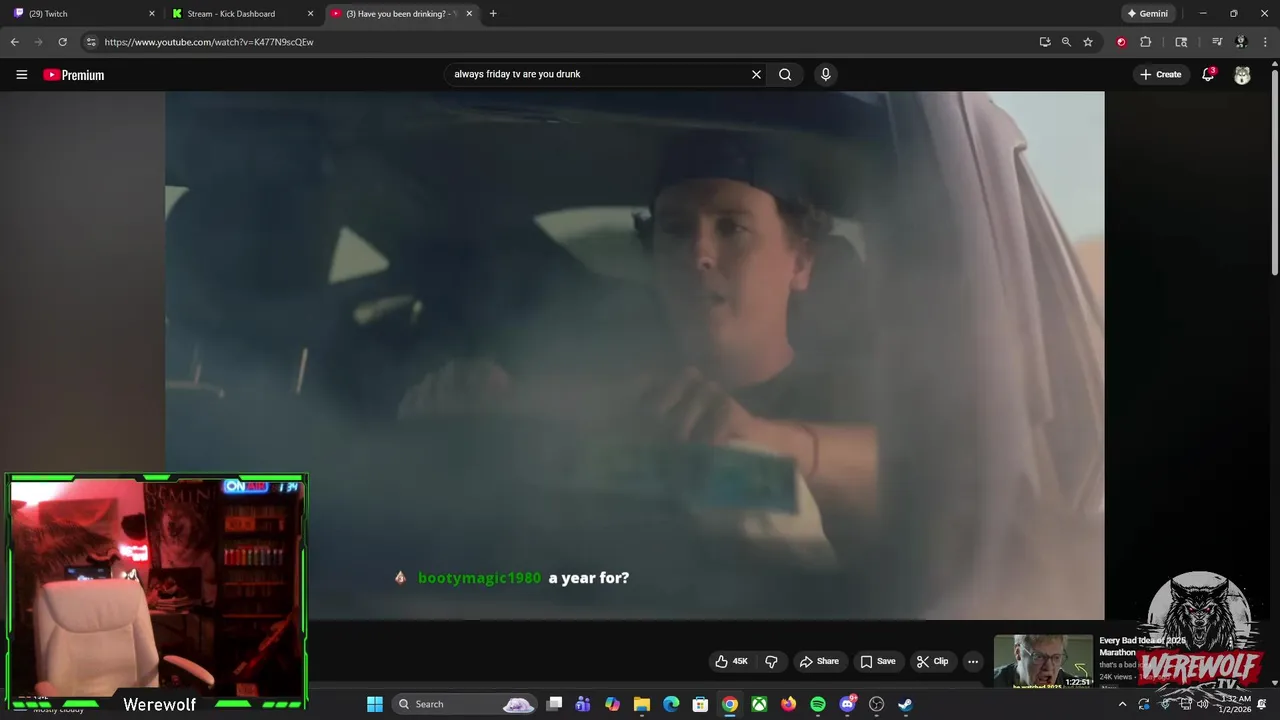Click the video player to pause

(635, 355)
